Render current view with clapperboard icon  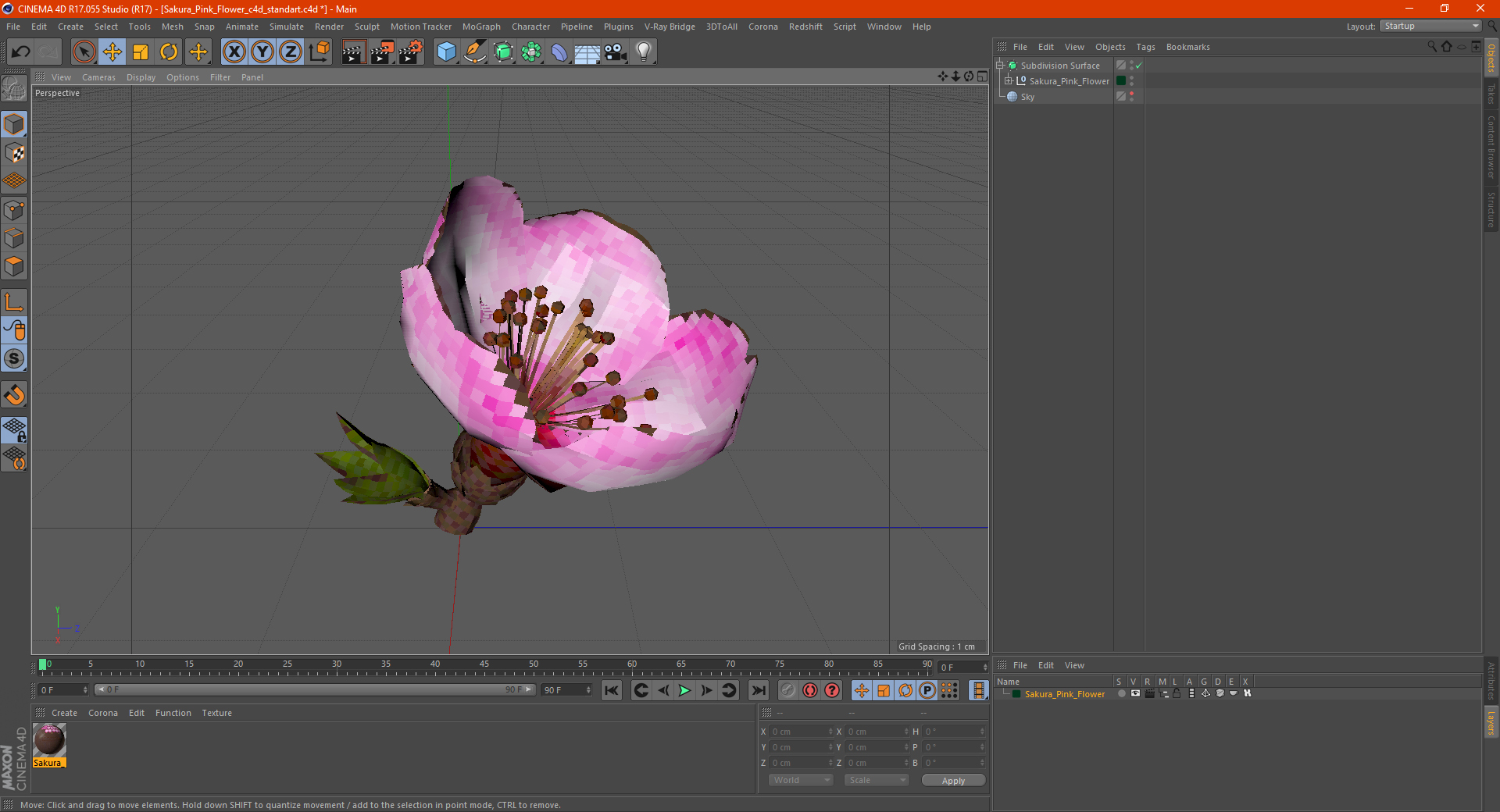[353, 52]
